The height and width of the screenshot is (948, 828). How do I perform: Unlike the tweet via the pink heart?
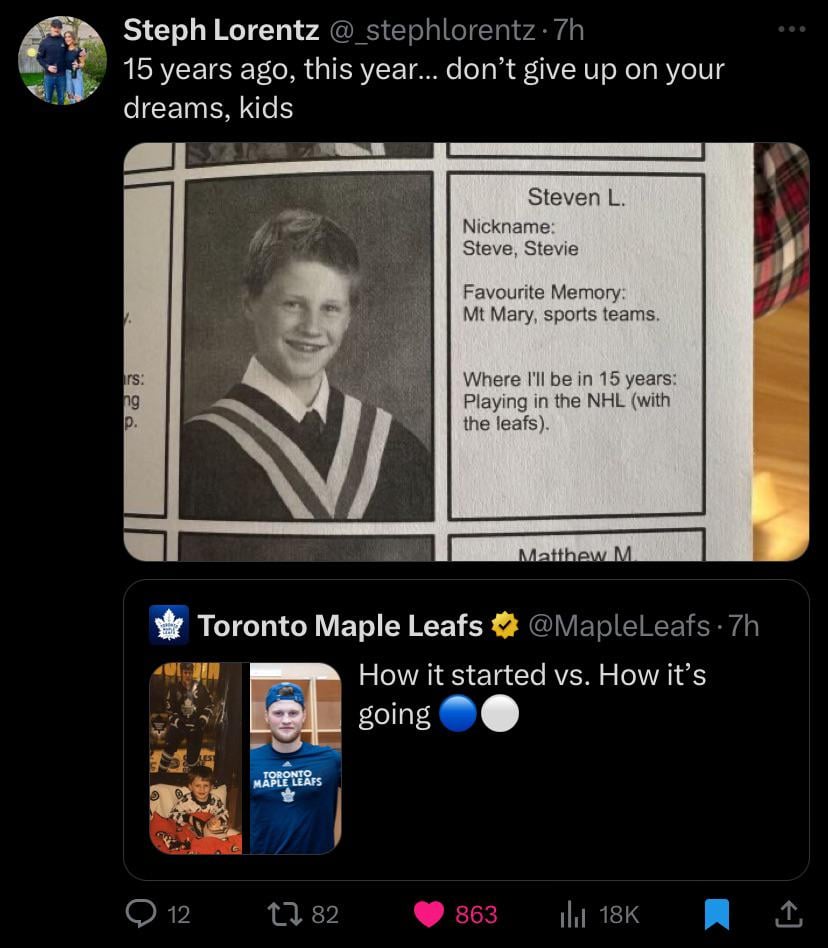(428, 913)
